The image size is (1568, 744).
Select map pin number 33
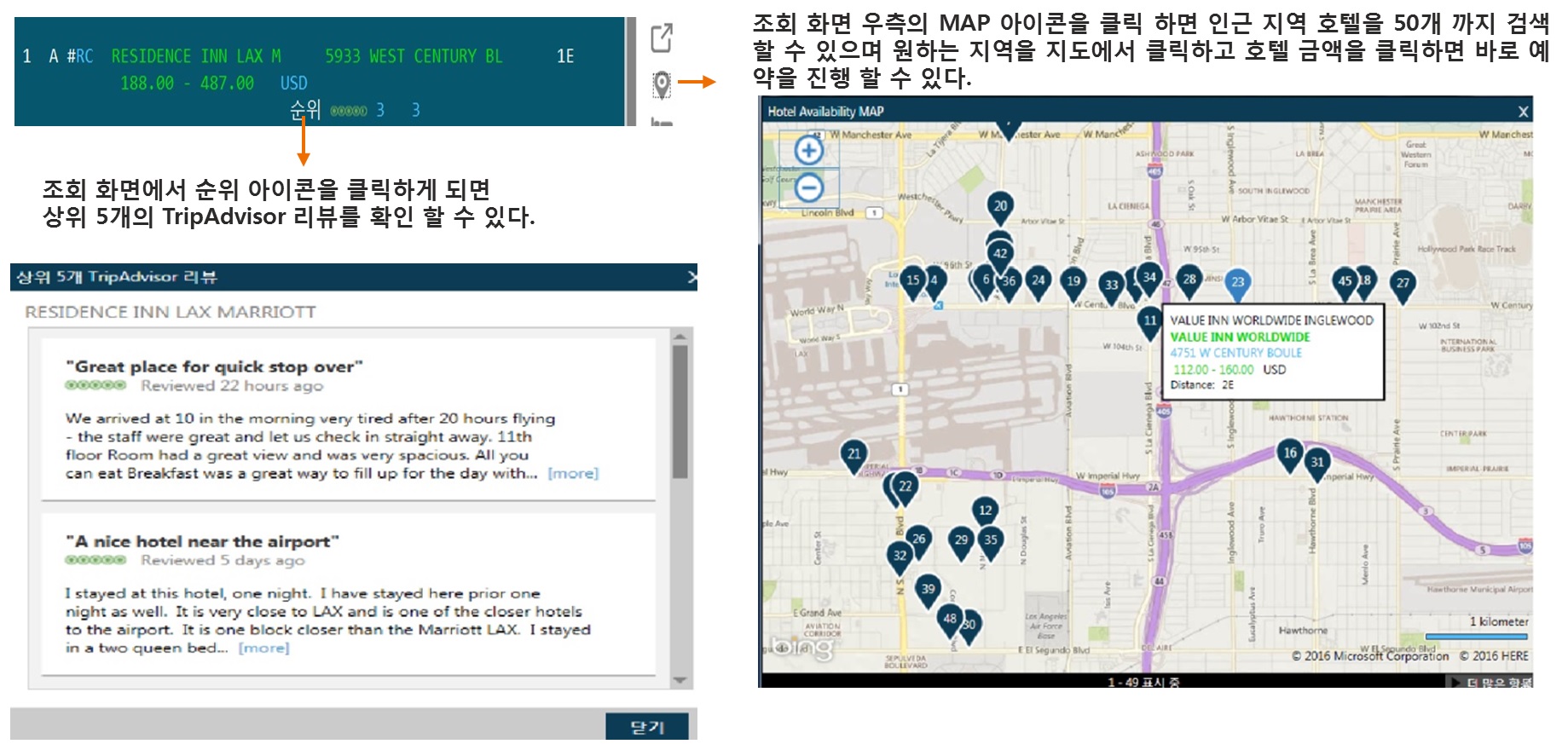(1111, 287)
